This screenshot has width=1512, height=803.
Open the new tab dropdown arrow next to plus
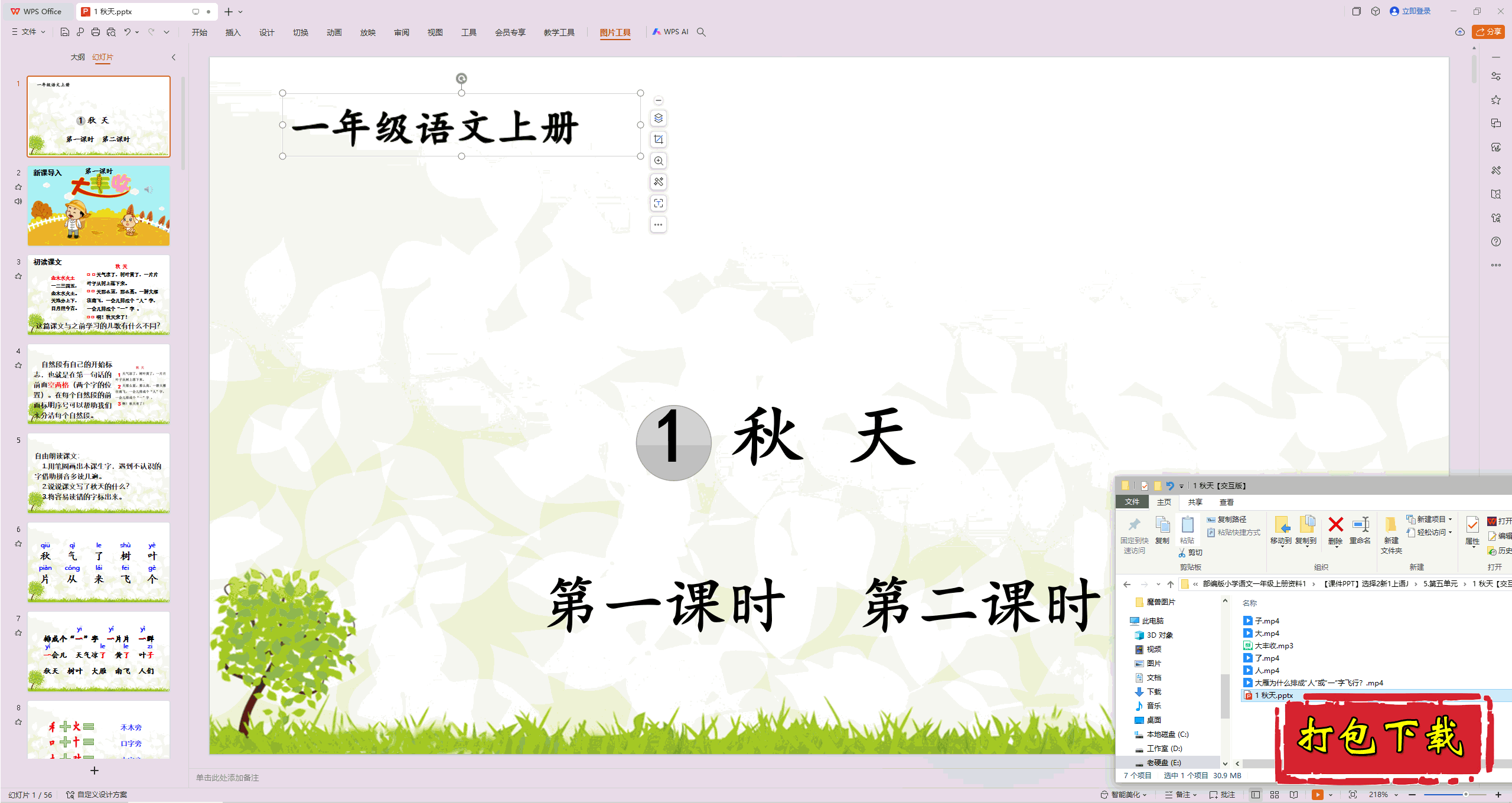tap(240, 12)
